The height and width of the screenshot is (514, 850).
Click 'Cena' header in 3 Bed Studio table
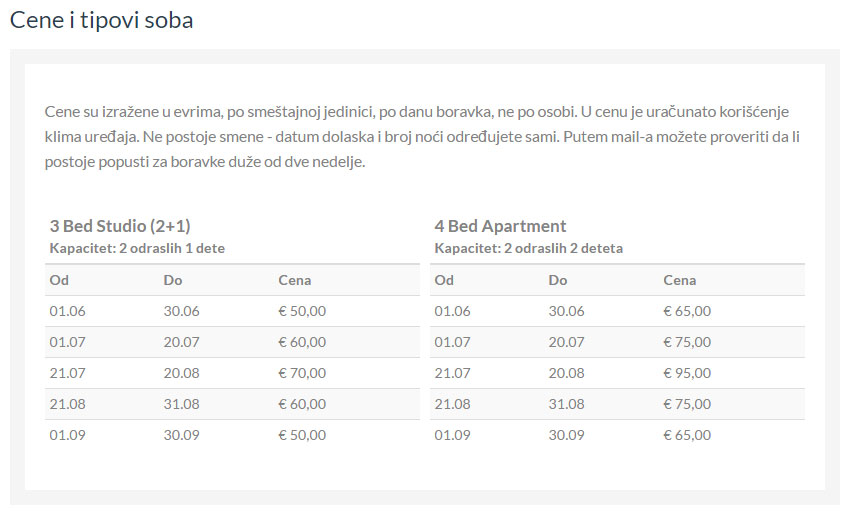tap(295, 280)
